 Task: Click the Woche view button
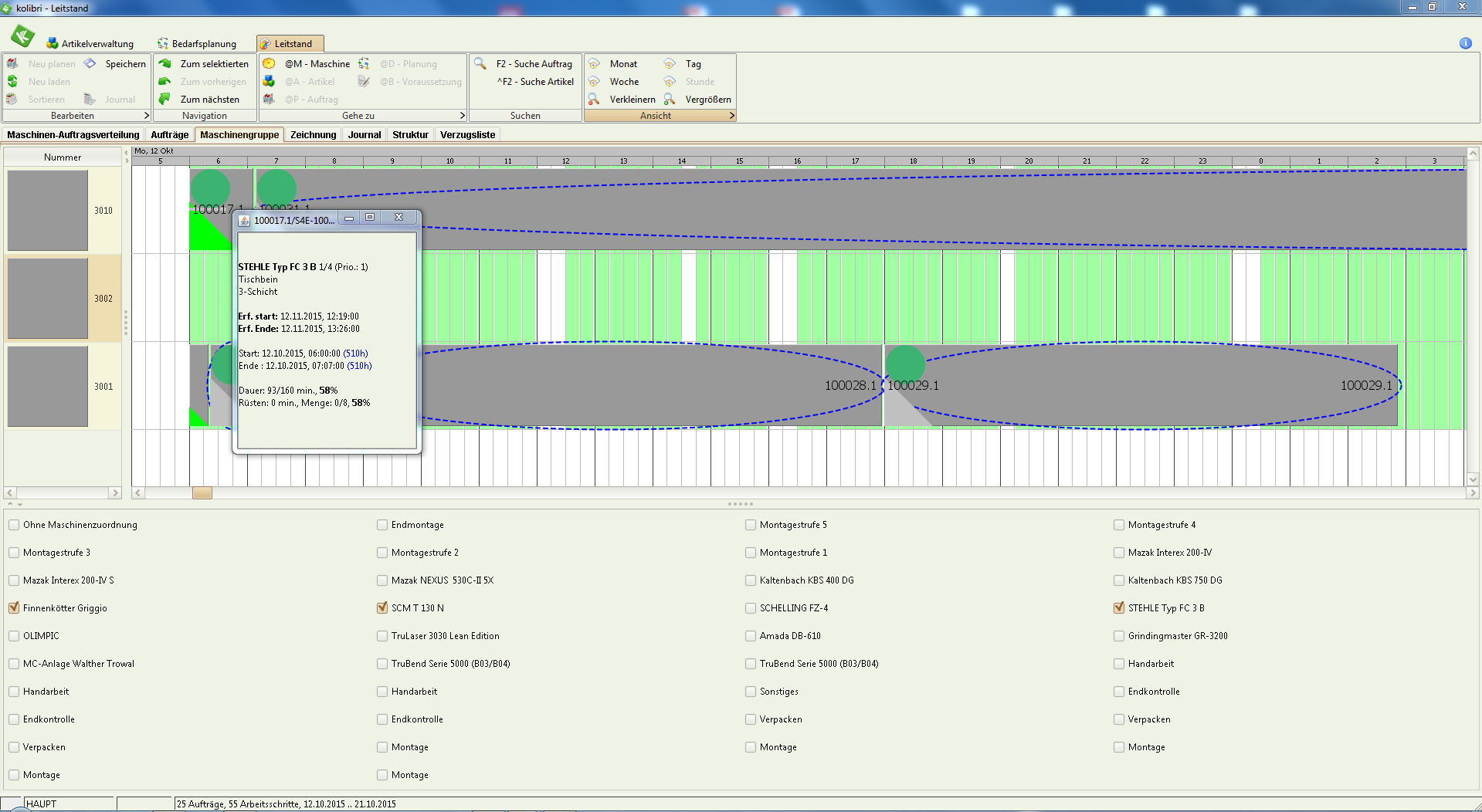click(624, 81)
